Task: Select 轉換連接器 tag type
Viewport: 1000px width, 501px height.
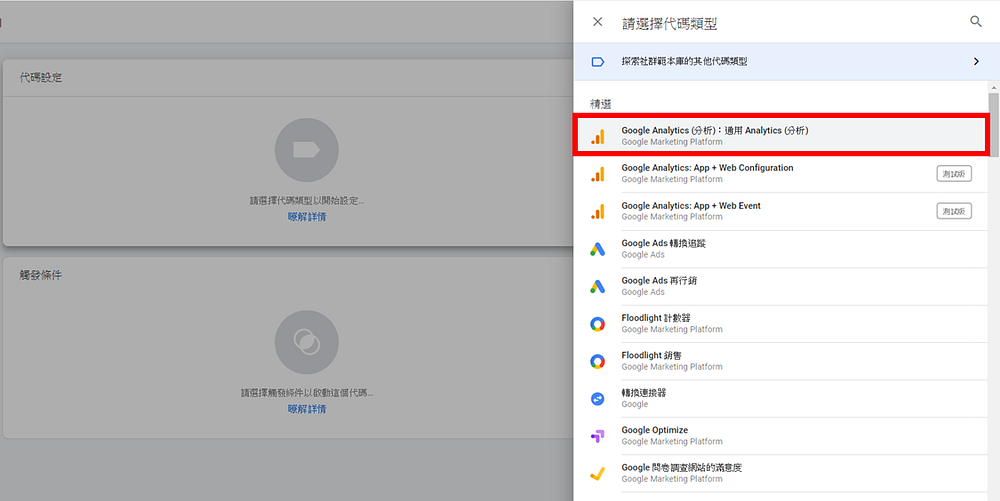Action: (782, 398)
